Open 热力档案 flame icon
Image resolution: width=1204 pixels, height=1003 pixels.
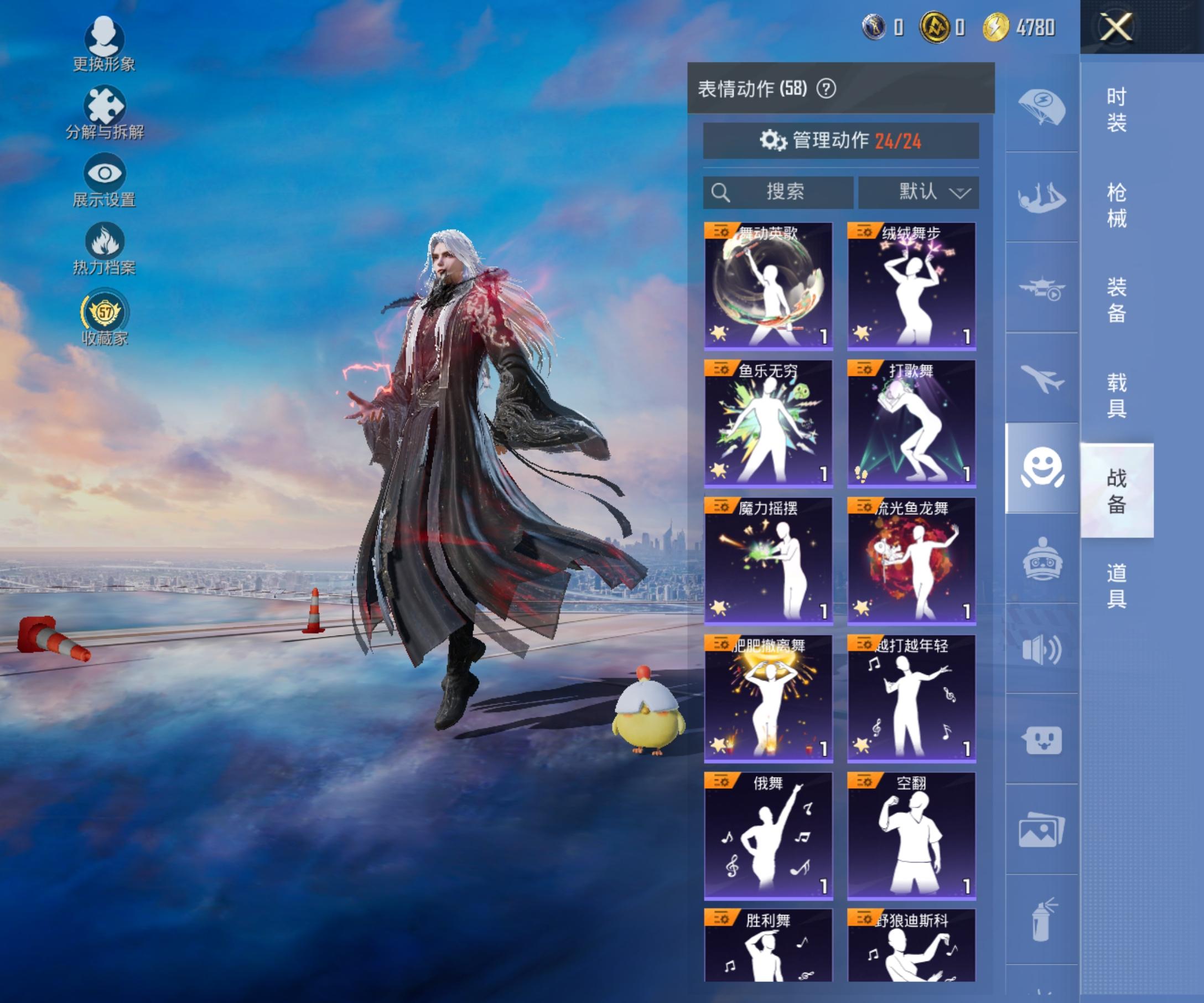click(x=104, y=249)
